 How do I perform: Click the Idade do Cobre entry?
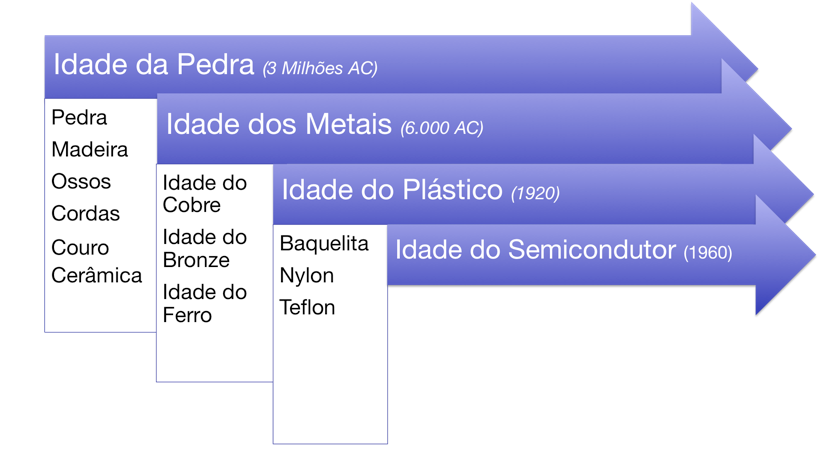click(205, 194)
